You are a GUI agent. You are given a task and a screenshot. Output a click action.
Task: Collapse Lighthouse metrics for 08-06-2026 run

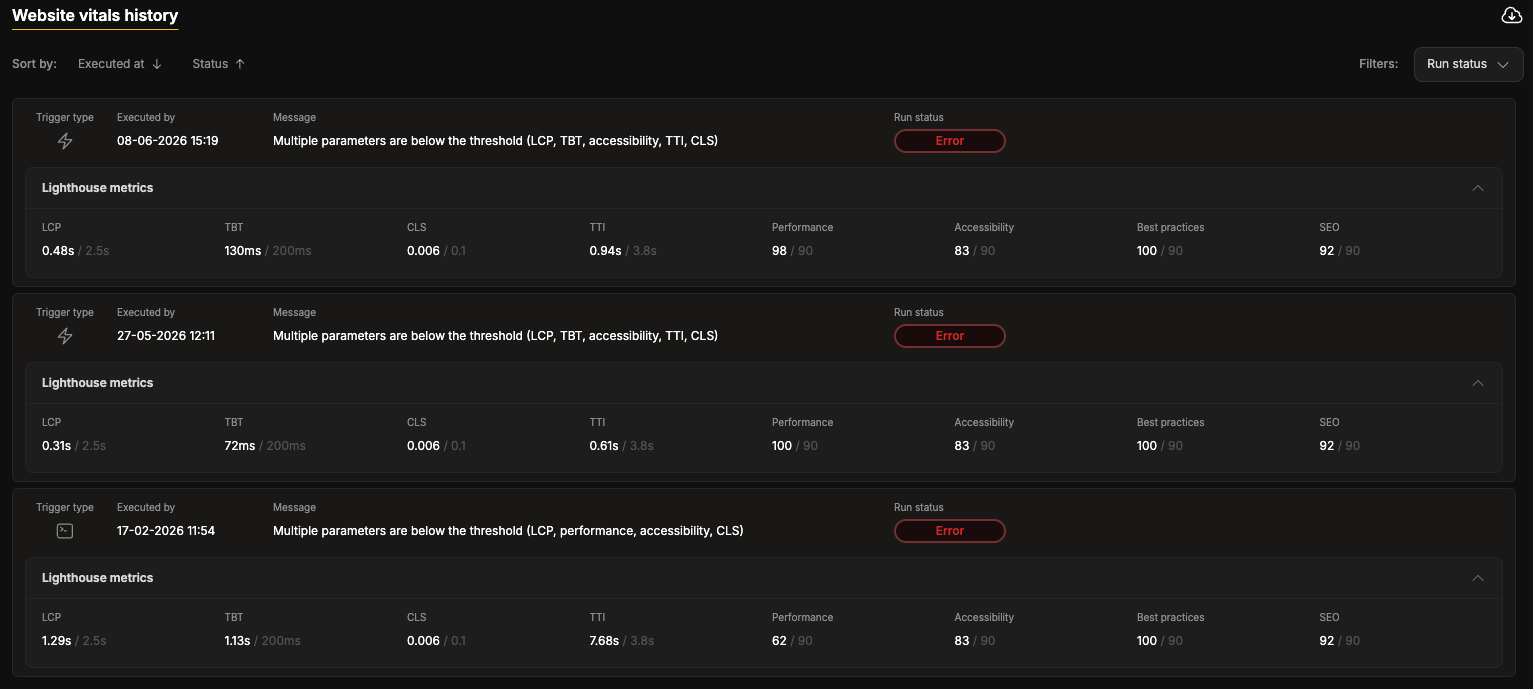tap(1478, 188)
